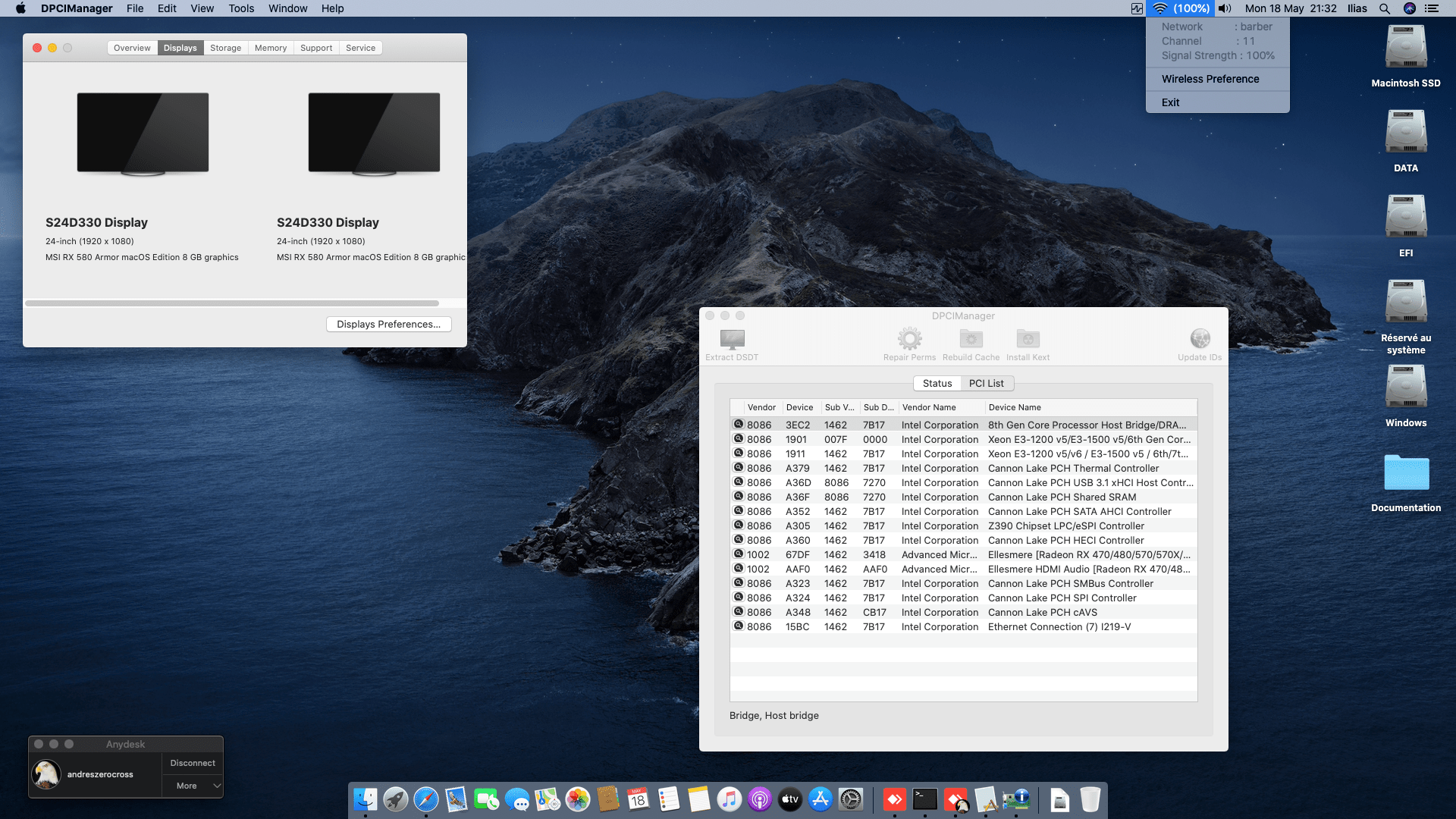Screen dimensions: 1456x819
Task: Open the Help menu
Action: (332, 8)
